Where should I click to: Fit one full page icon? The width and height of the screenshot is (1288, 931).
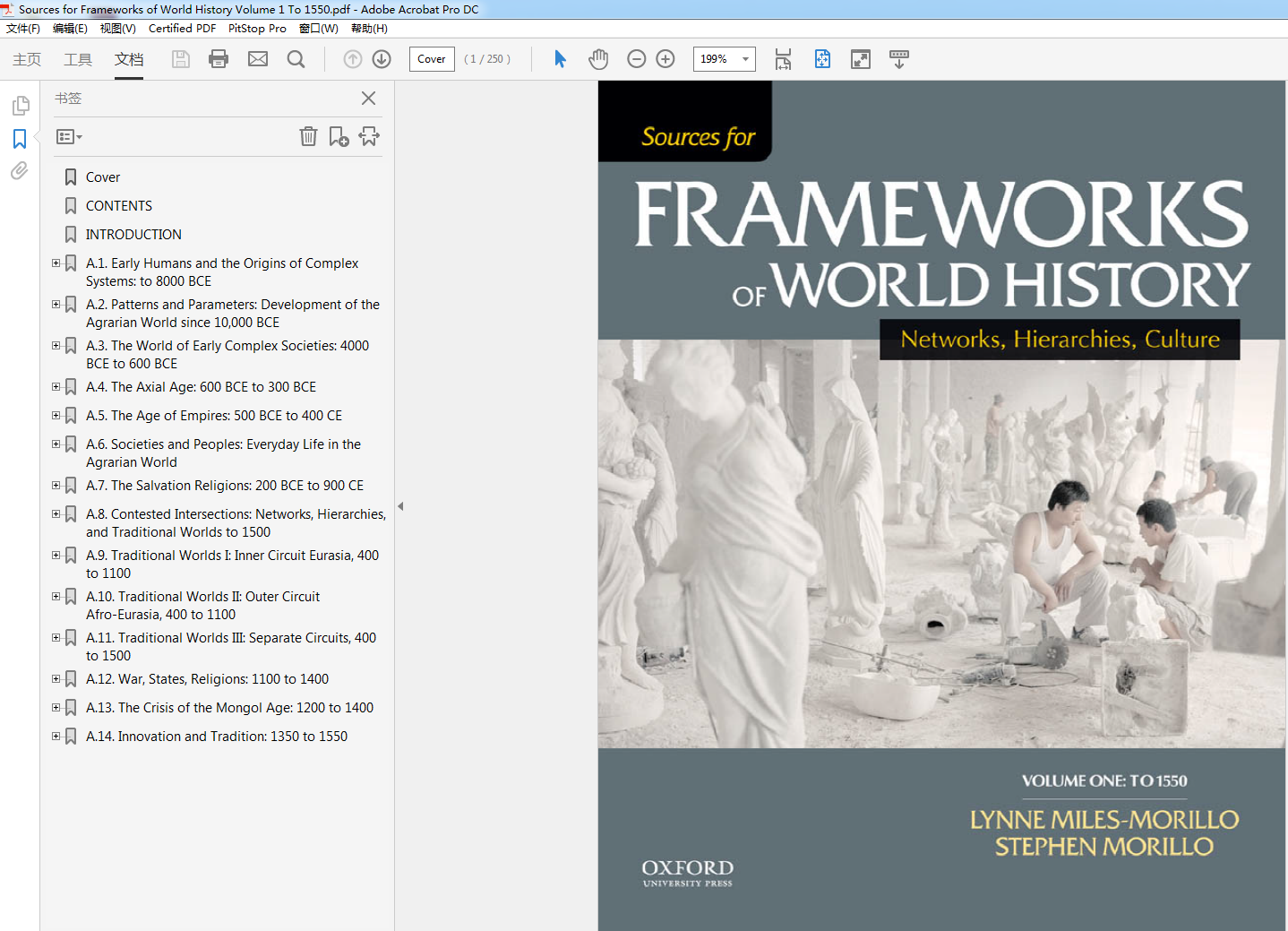coord(822,59)
